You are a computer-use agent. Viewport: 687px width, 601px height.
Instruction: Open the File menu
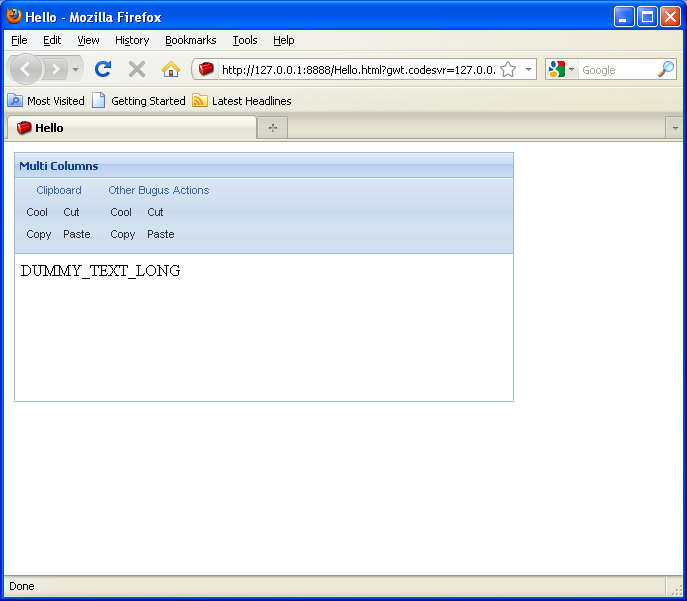(x=19, y=40)
